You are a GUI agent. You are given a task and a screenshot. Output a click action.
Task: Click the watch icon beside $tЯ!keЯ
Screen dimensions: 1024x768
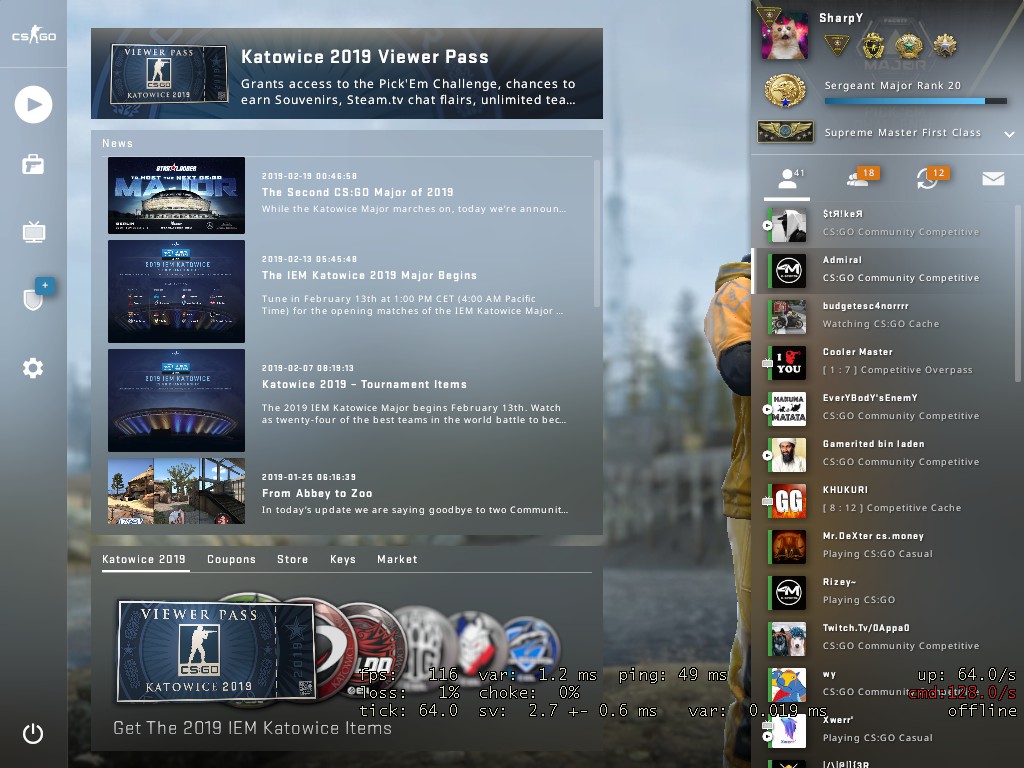point(767,225)
